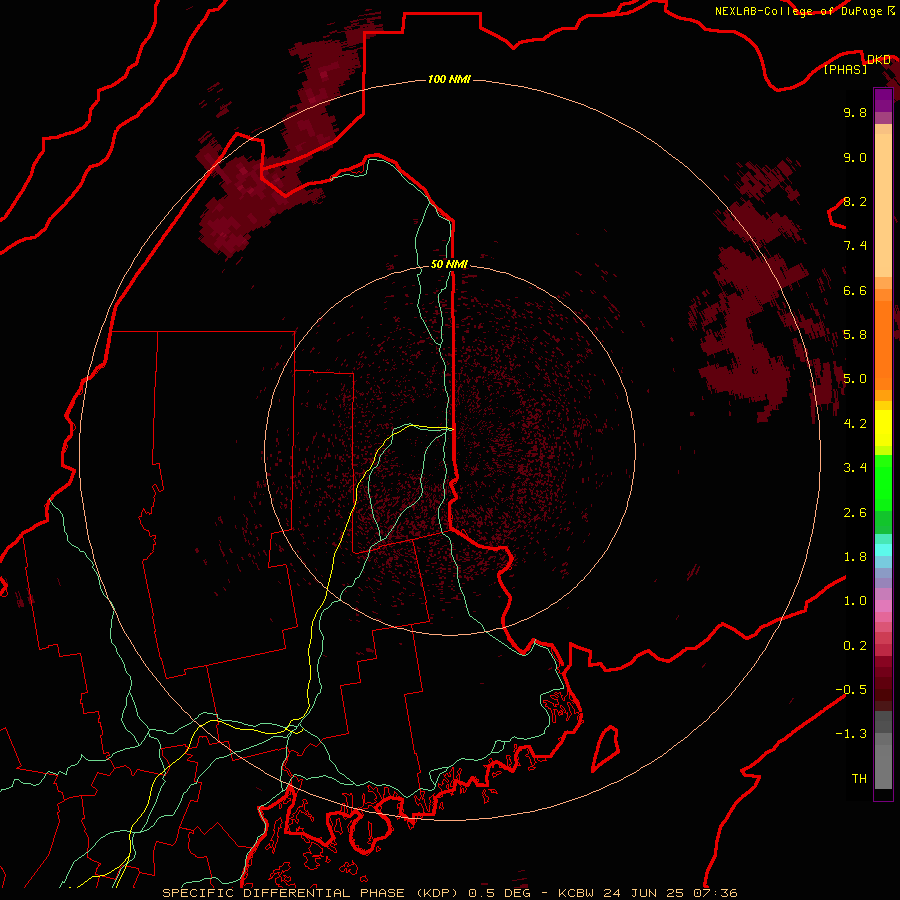Screen dimensions: 900x900
Task: Click the 9.8 legend value
Action: point(855,112)
